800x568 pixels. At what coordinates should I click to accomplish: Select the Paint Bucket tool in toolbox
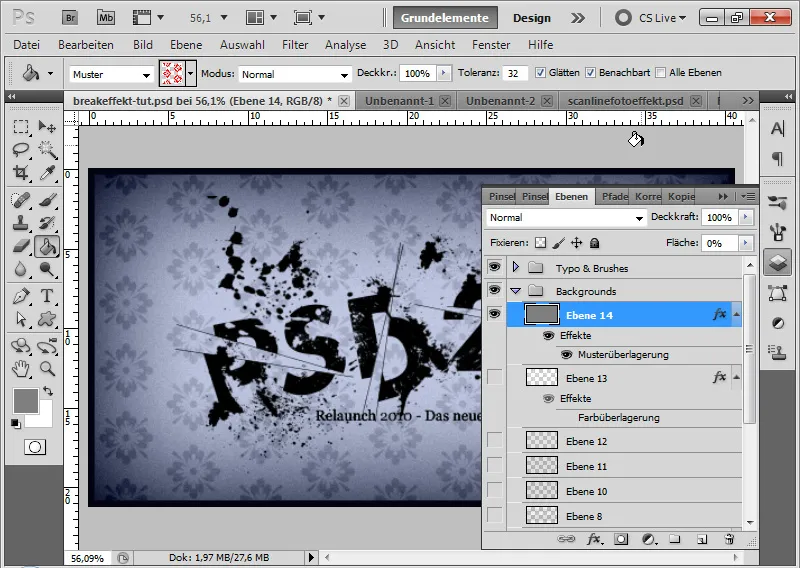tap(47, 246)
